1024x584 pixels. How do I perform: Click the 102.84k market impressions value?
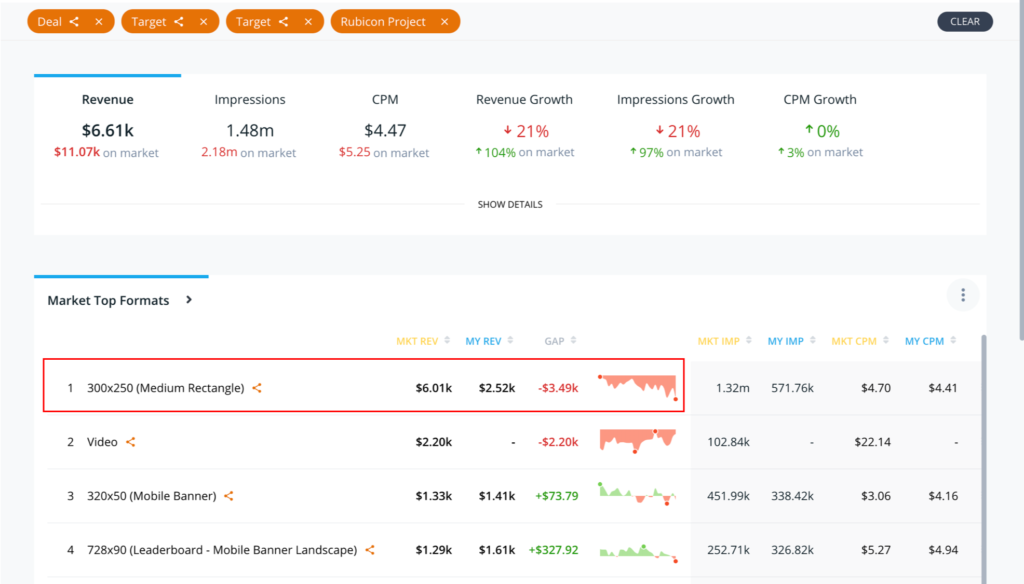click(728, 442)
